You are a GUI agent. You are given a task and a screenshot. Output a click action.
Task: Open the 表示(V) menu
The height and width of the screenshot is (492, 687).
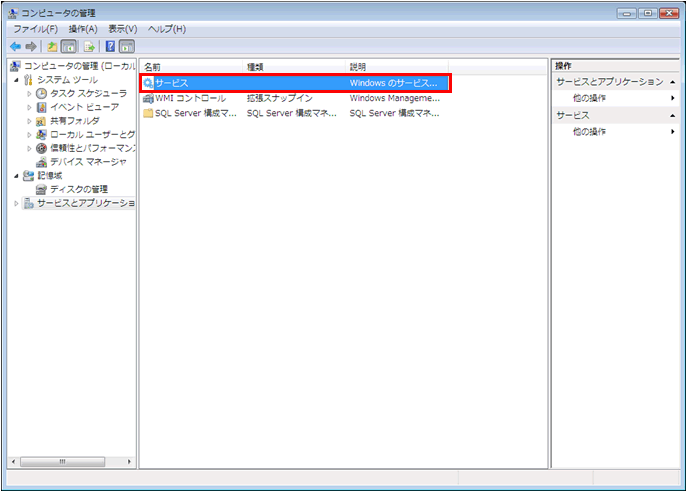coord(123,29)
